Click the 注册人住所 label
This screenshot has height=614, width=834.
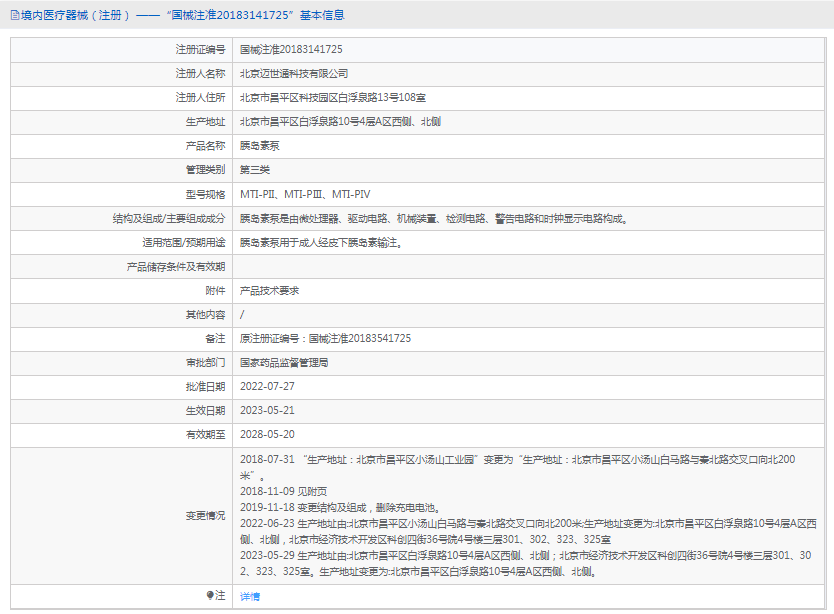point(200,97)
